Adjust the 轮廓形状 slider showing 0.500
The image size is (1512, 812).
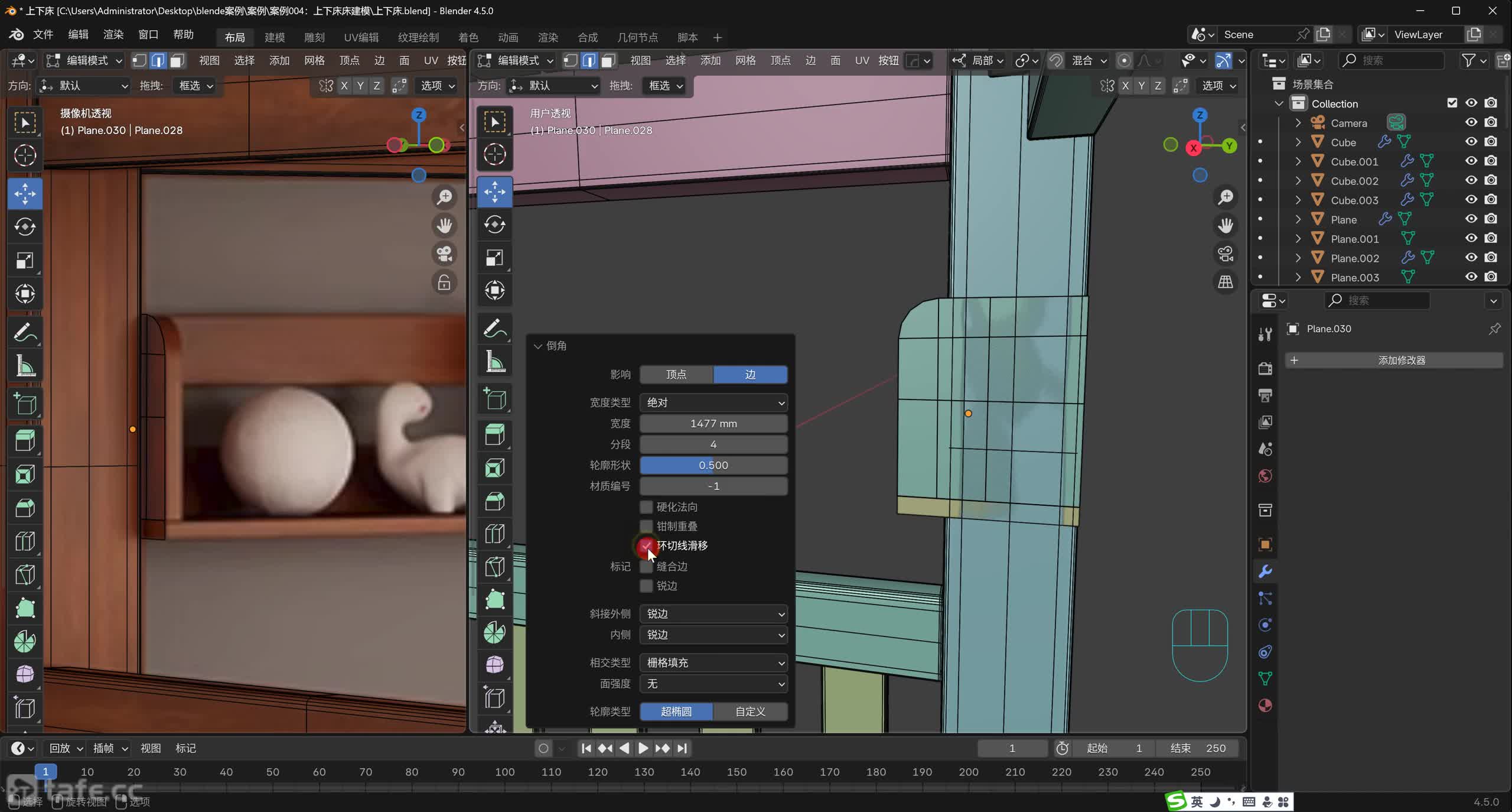click(x=713, y=465)
